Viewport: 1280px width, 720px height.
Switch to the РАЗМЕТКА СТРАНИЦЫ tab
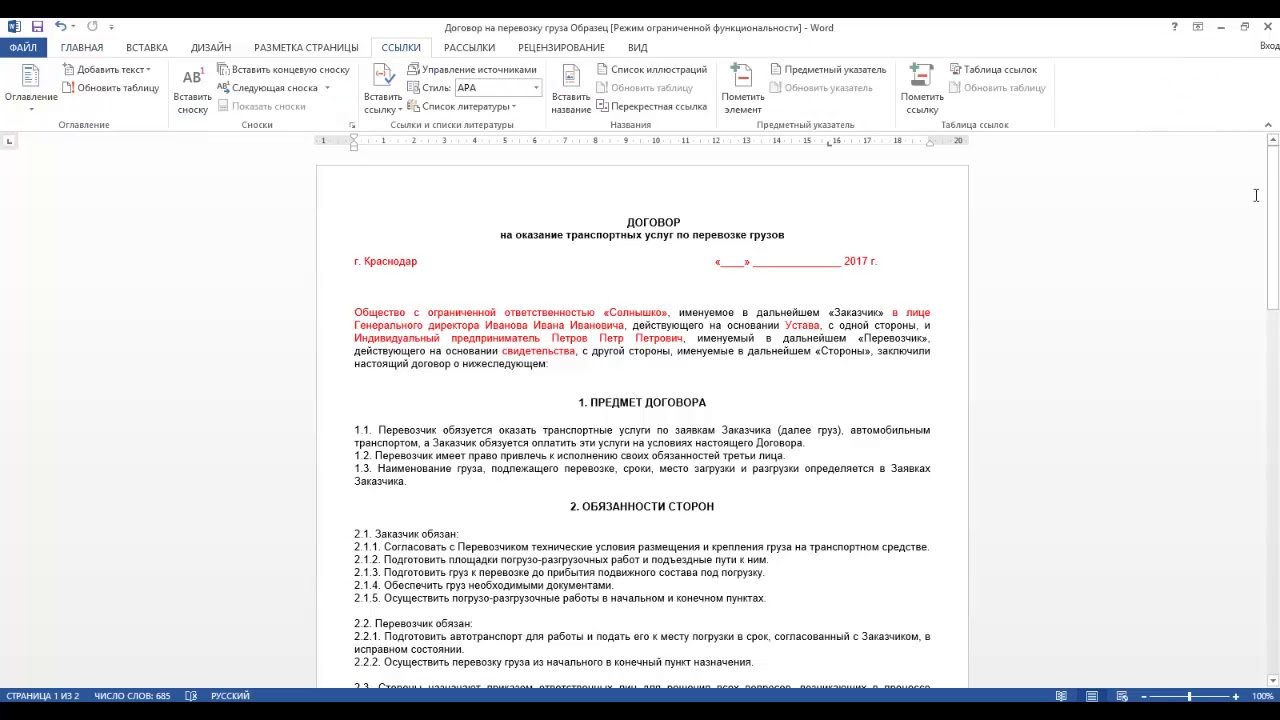pos(306,47)
